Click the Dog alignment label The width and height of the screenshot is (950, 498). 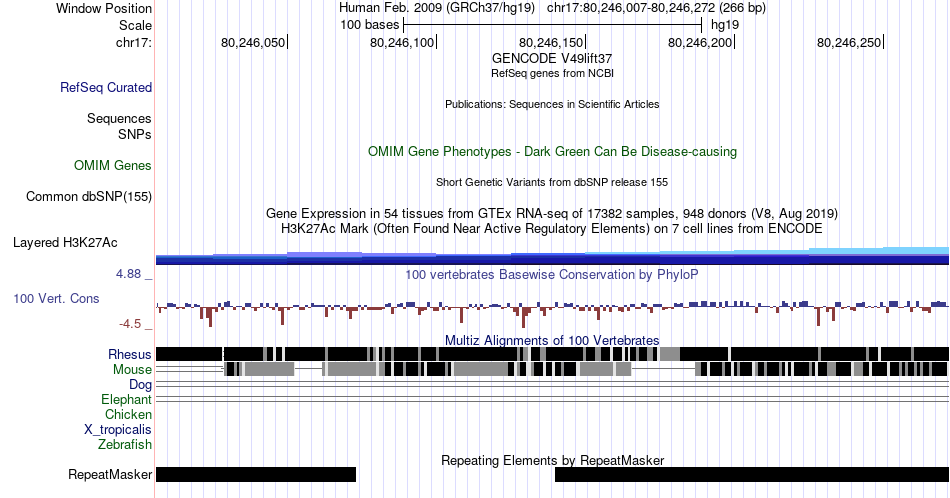tap(140, 384)
